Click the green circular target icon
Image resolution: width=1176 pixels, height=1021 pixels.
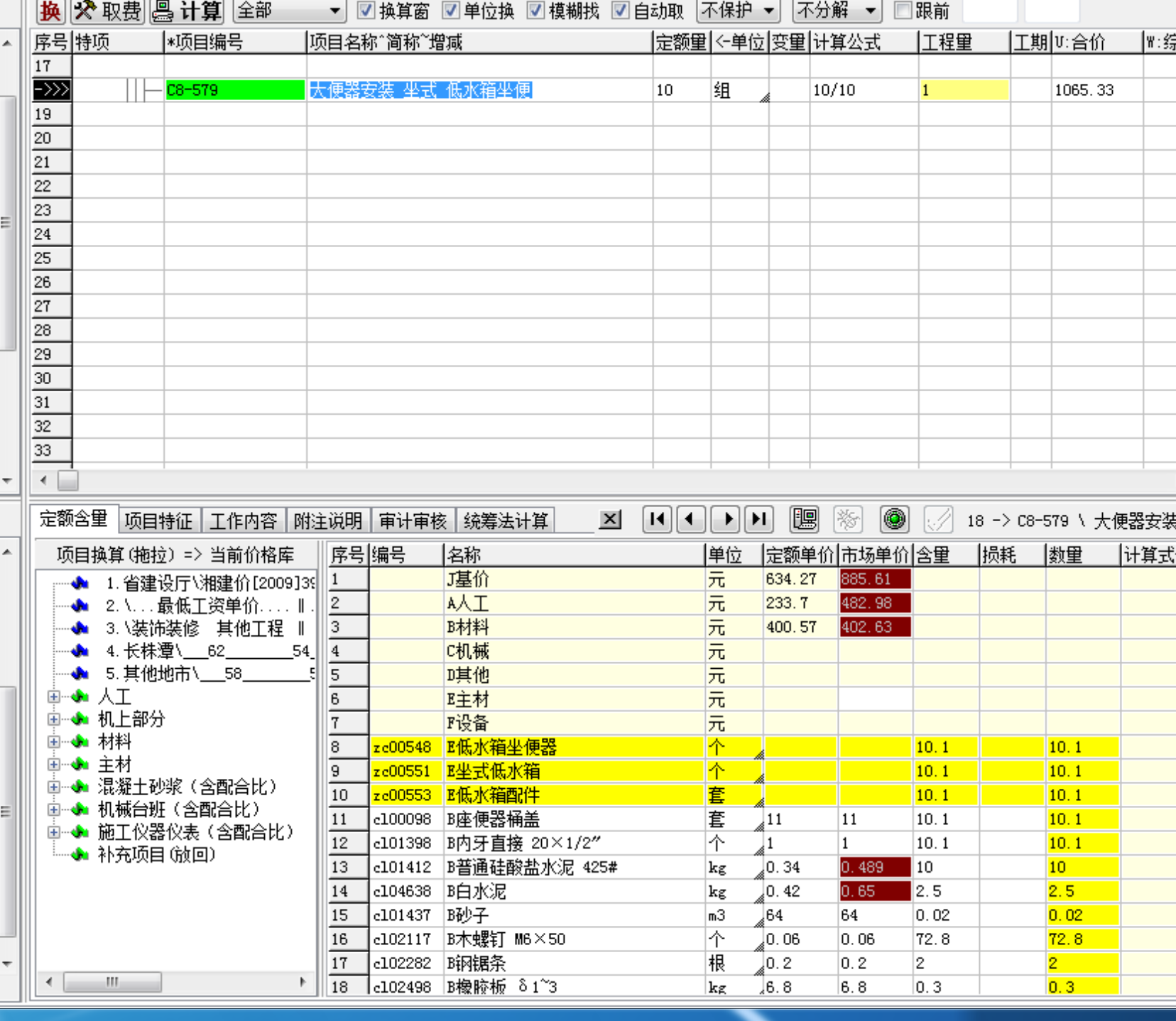tap(895, 520)
